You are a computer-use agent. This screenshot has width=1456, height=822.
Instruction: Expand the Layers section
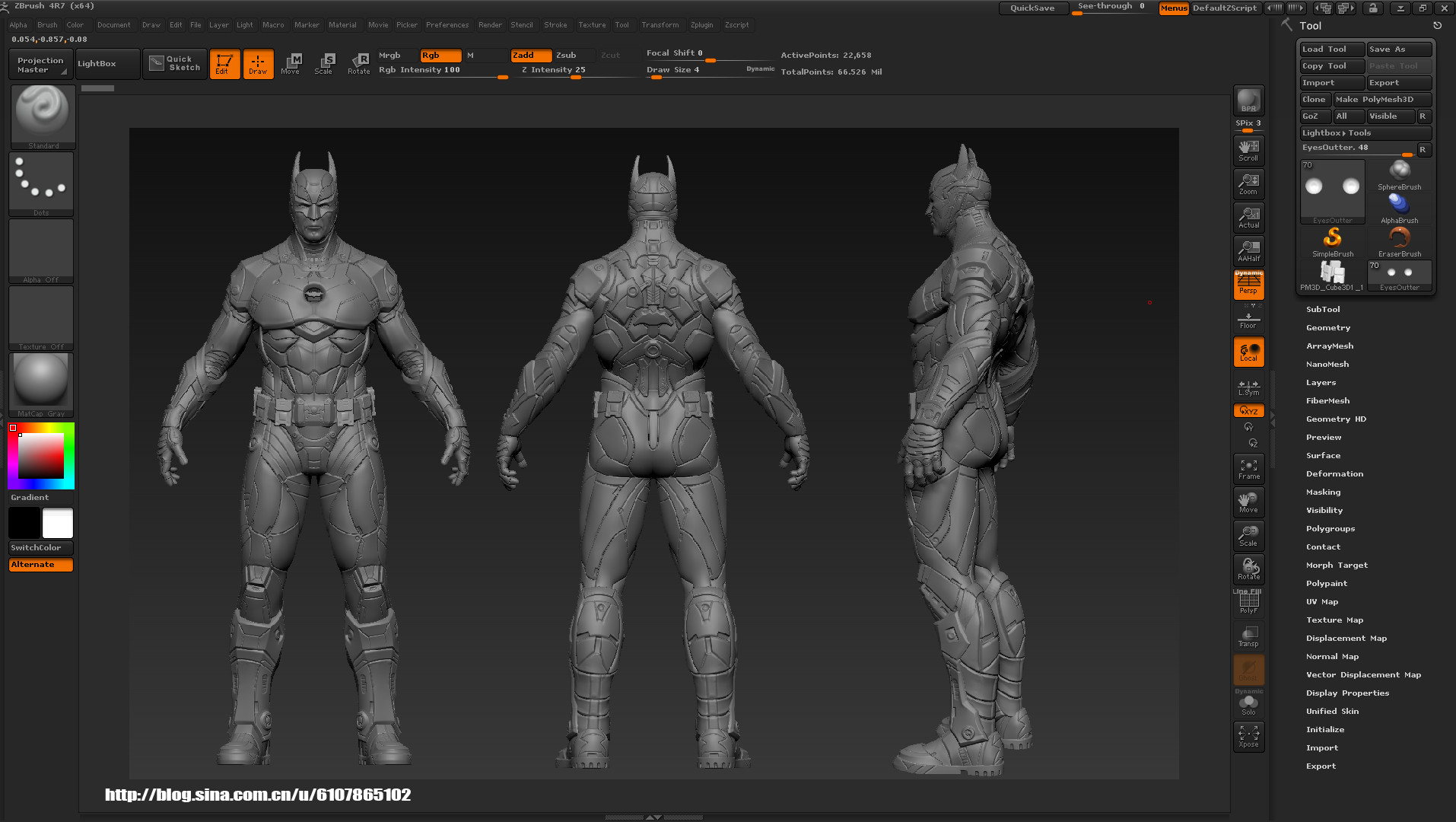(x=1321, y=383)
